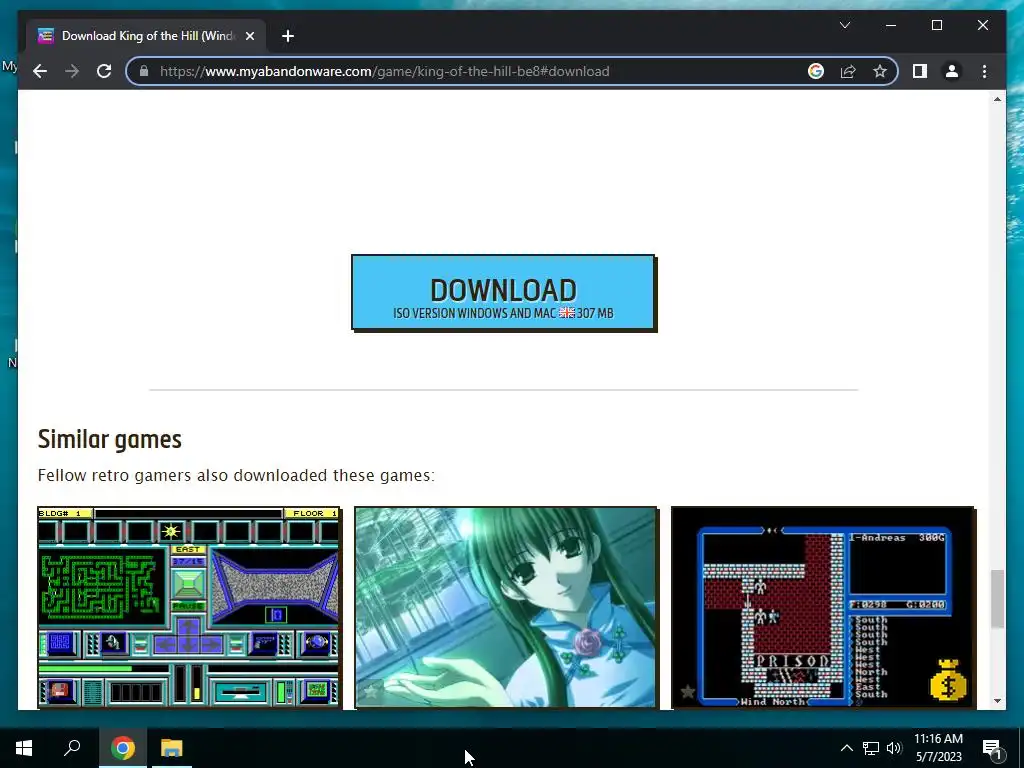Image resolution: width=1024 pixels, height=768 pixels.
Task: Select the Download King of the Hill tab
Action: [147, 36]
